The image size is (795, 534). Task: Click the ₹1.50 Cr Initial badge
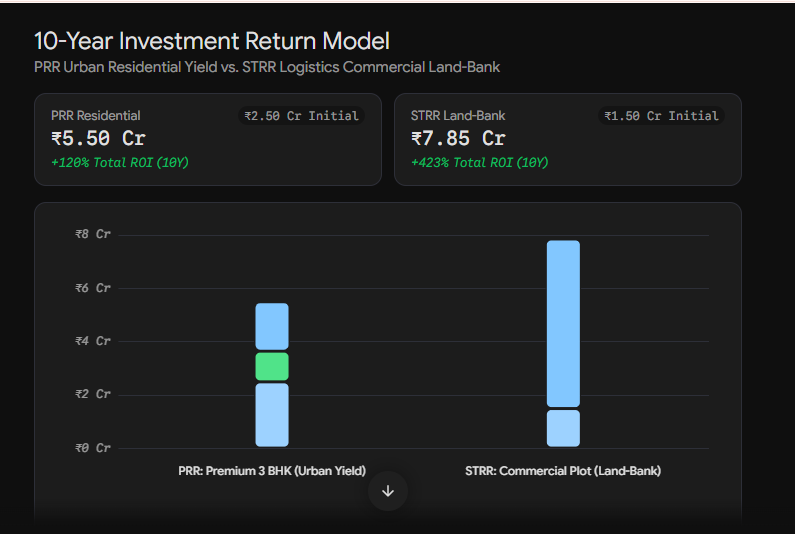(661, 116)
